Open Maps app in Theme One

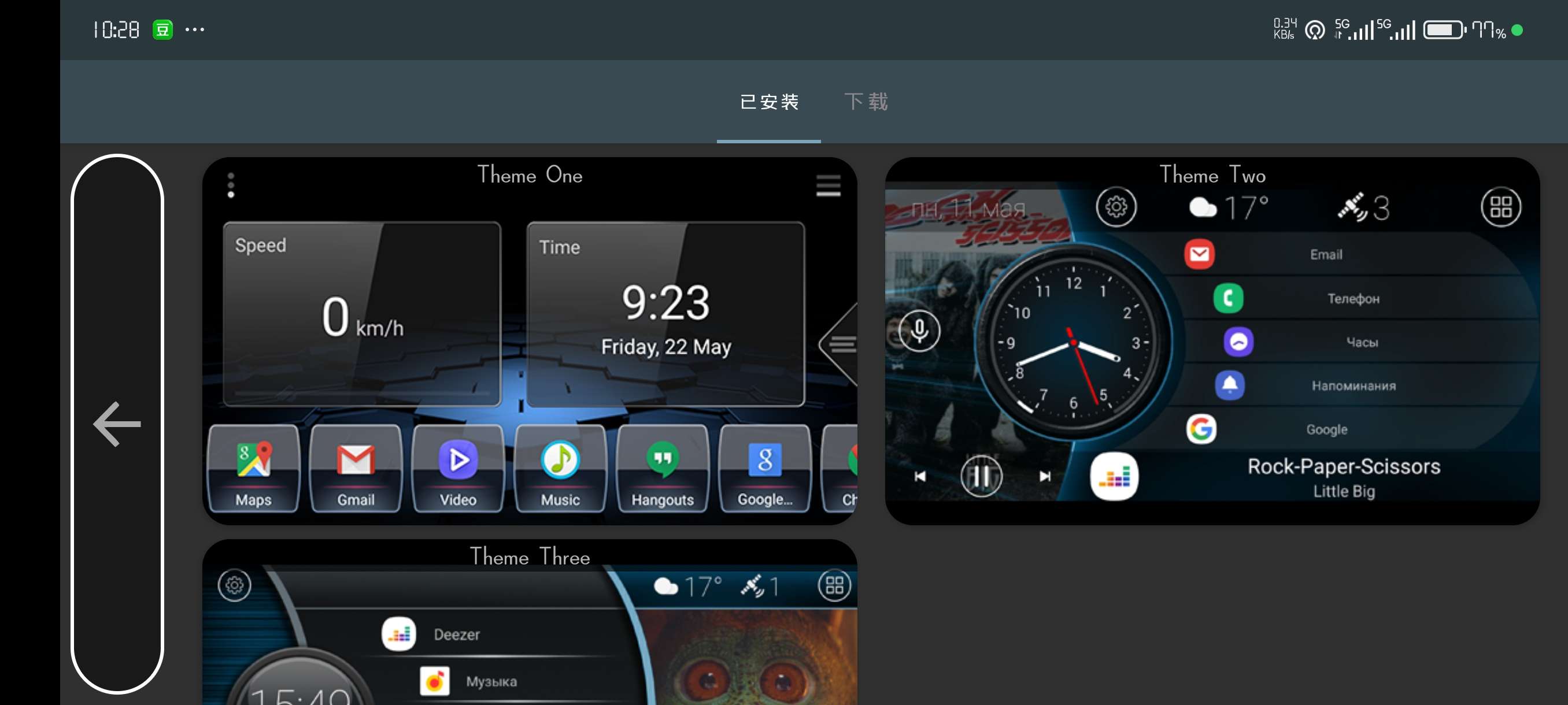252,470
